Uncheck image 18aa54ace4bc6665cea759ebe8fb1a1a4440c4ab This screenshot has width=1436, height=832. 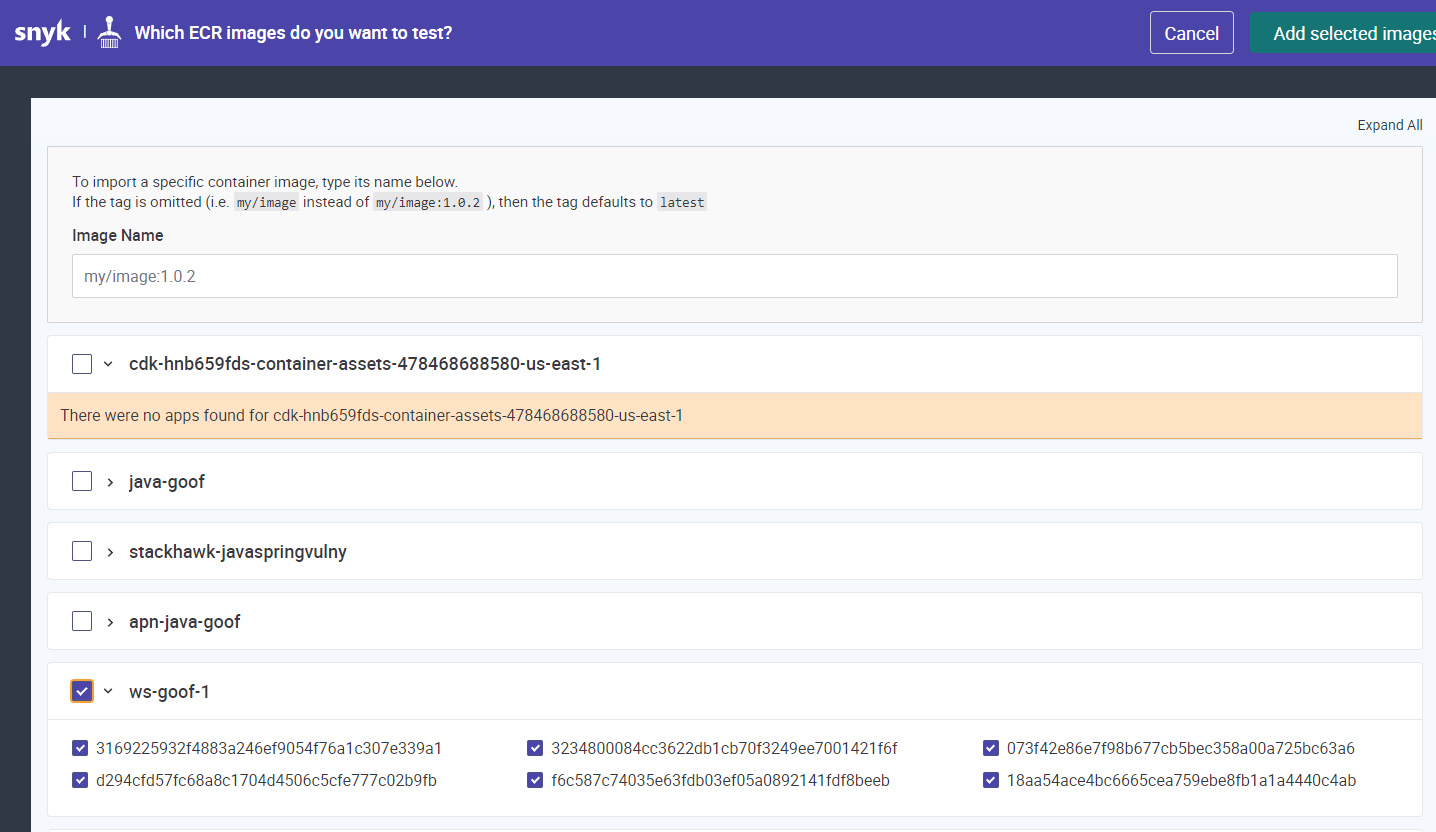pos(991,780)
